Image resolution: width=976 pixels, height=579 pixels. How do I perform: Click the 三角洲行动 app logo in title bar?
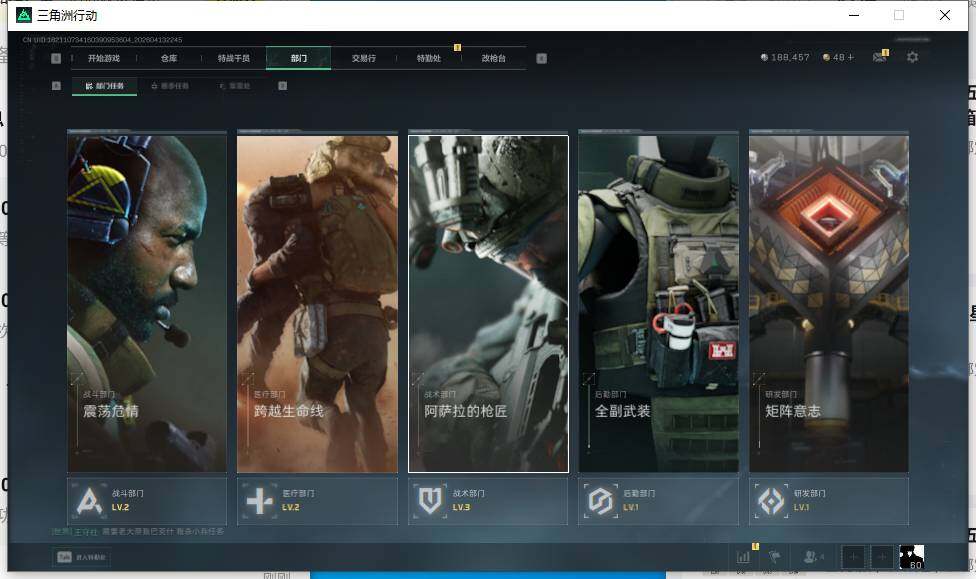pyautogui.click(x=24, y=15)
